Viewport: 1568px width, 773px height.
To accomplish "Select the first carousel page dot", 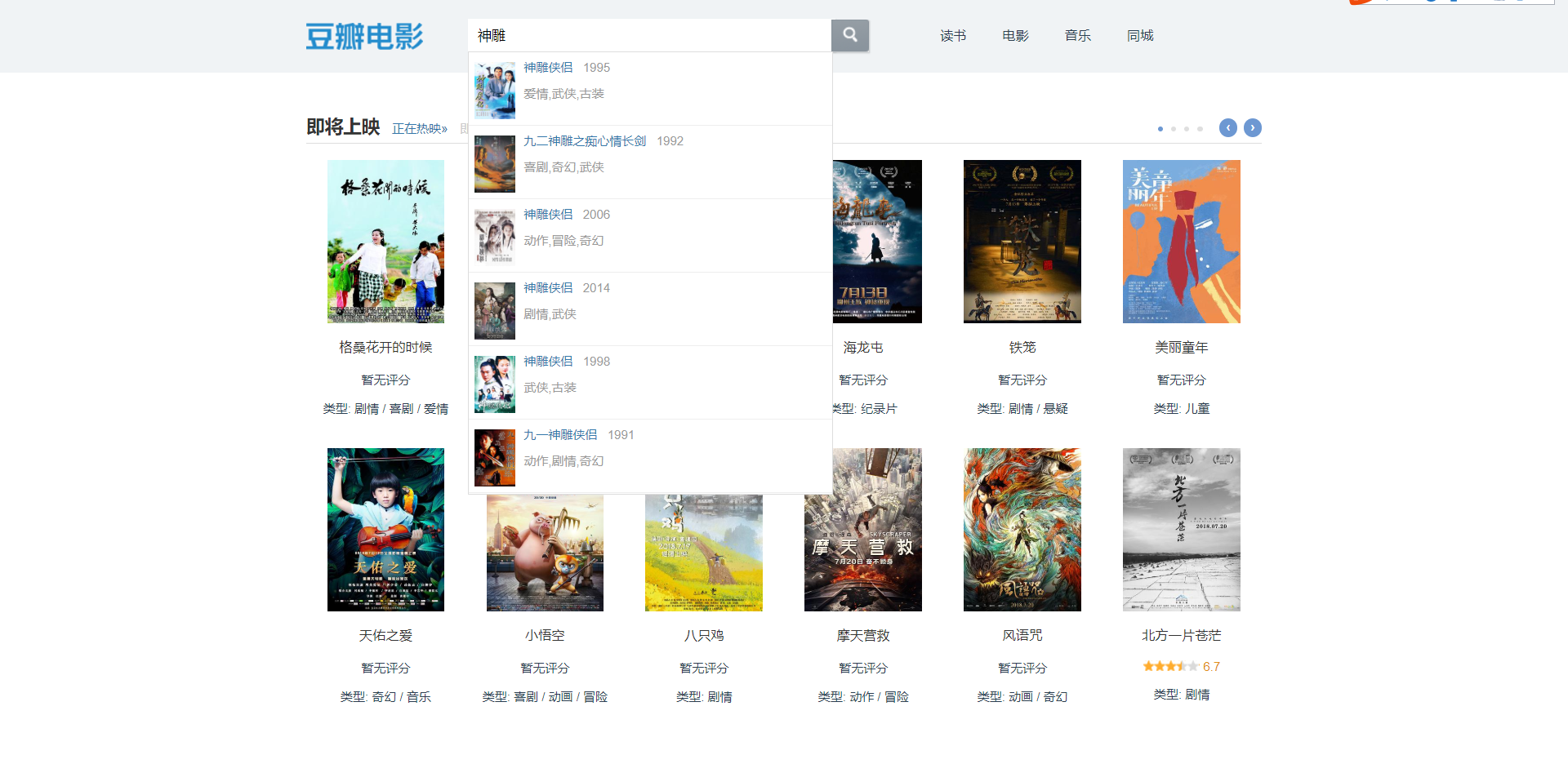I will pyautogui.click(x=1160, y=129).
